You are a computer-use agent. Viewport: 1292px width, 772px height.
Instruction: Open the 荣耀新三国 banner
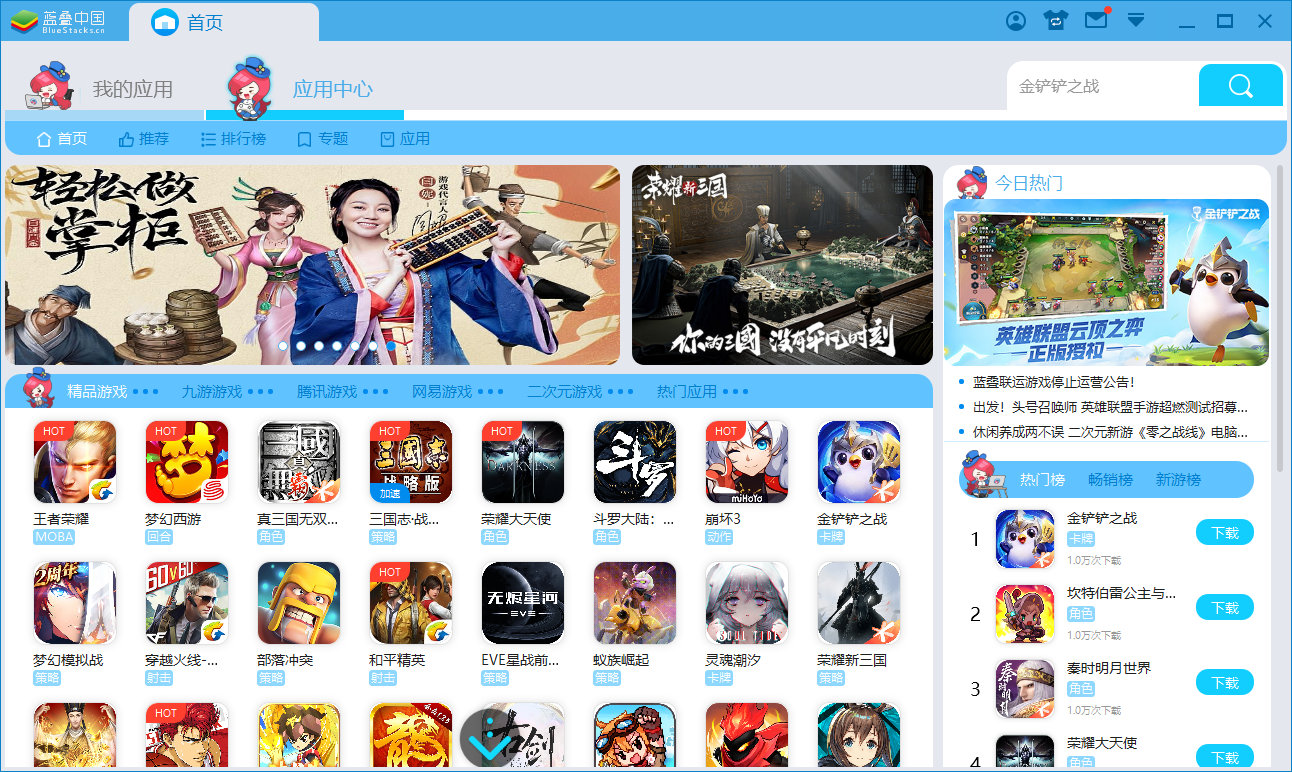(x=782, y=265)
